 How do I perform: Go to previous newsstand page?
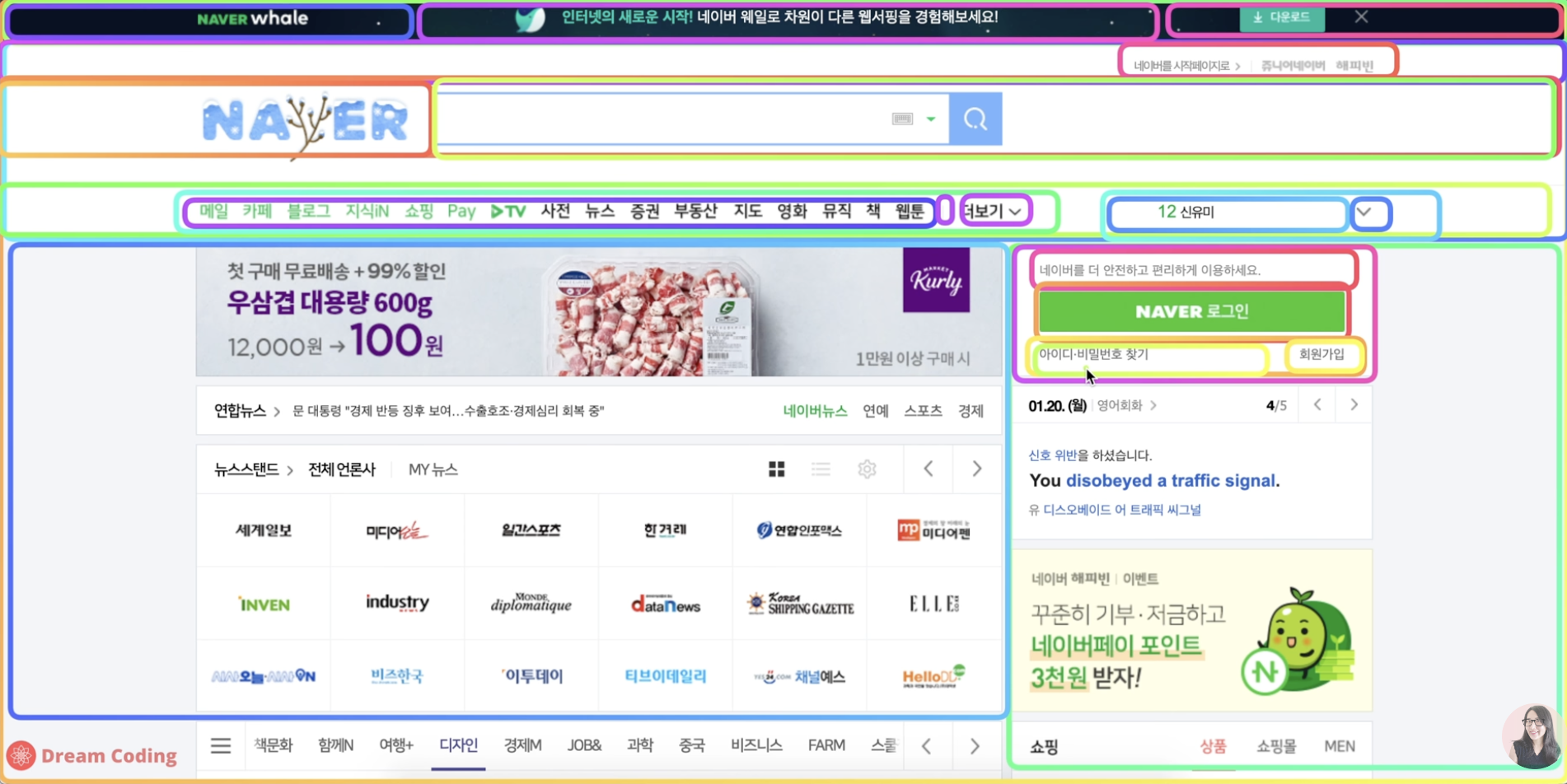(929, 469)
